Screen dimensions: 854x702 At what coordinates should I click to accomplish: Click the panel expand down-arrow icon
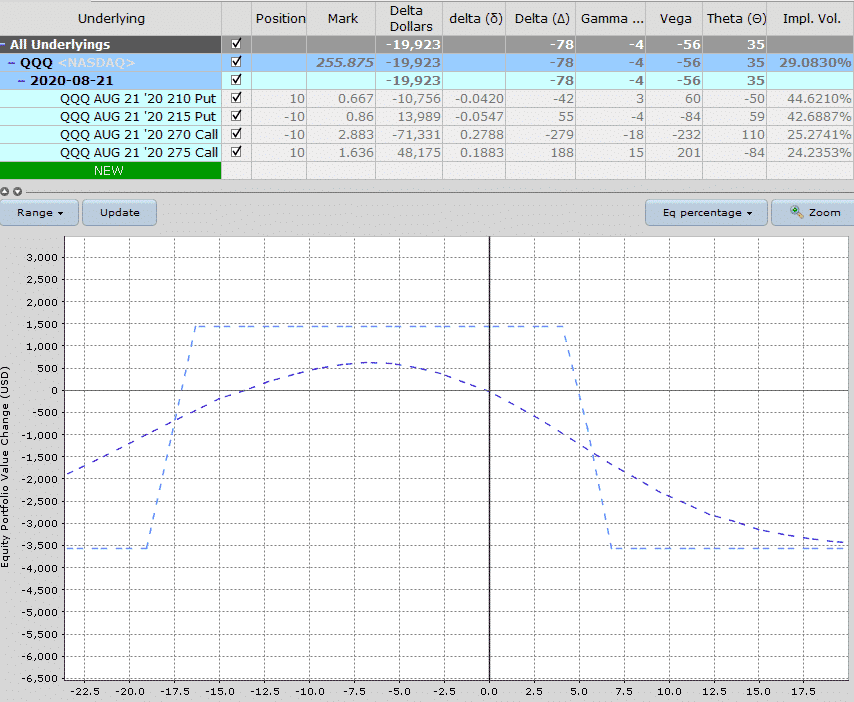pyautogui.click(x=17, y=192)
